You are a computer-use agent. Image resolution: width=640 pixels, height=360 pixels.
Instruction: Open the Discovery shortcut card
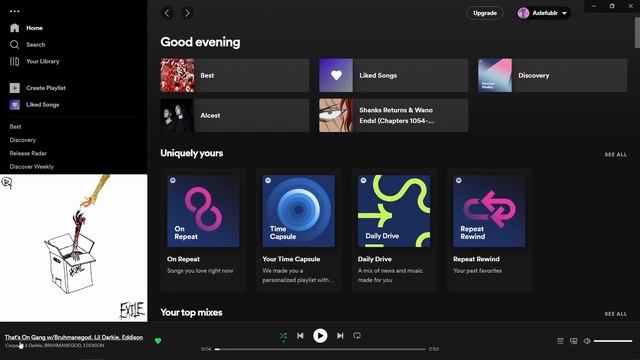[553, 75]
